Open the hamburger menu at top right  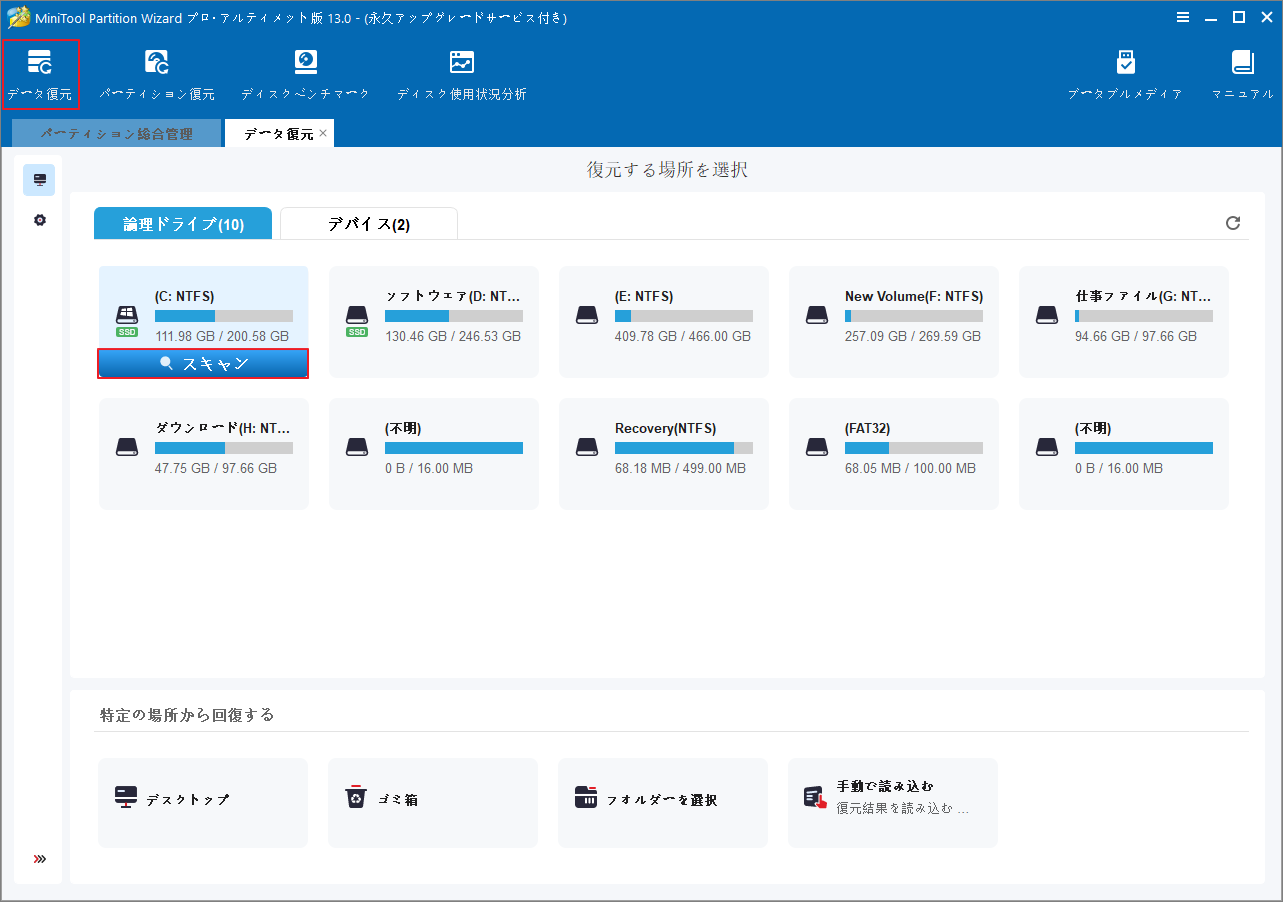click(1183, 17)
